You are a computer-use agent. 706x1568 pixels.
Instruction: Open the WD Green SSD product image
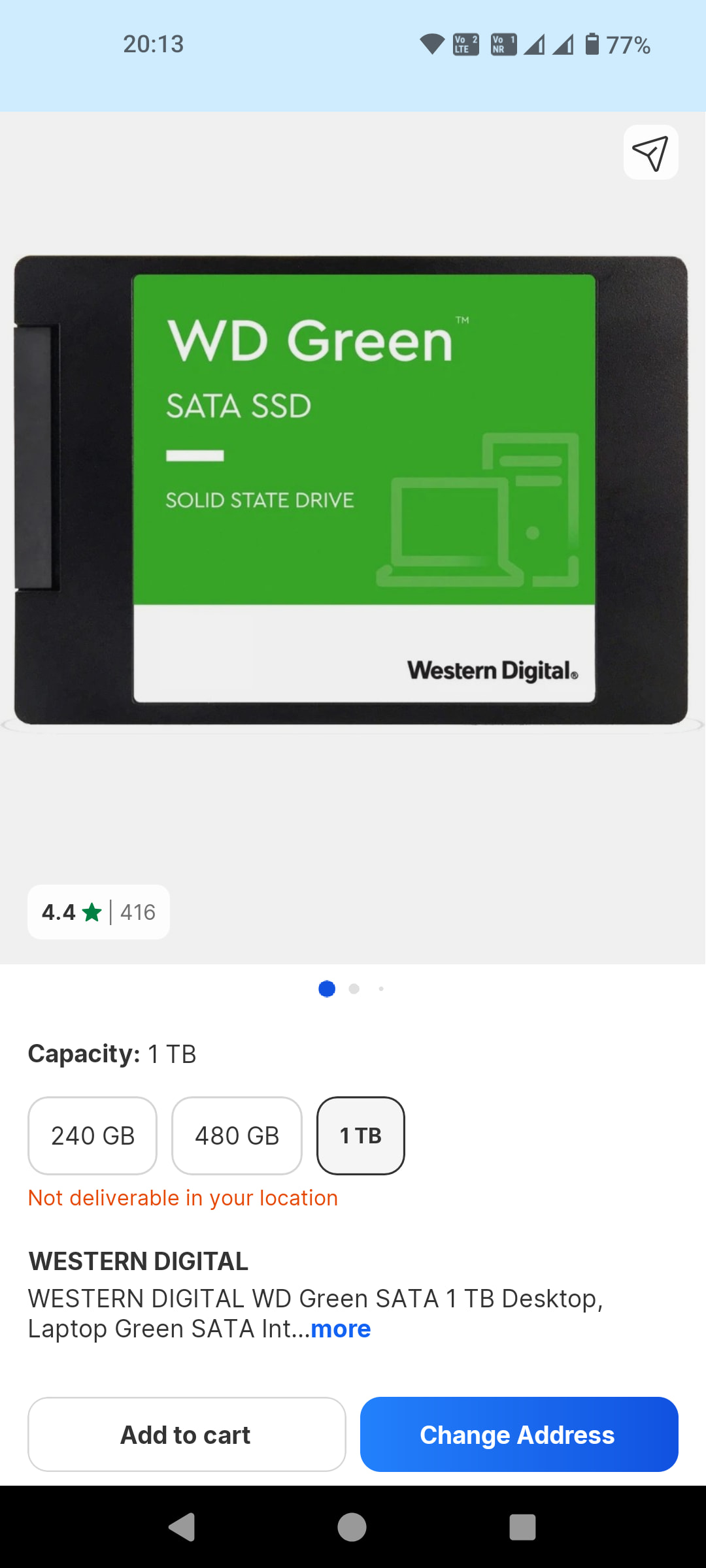pos(352,490)
